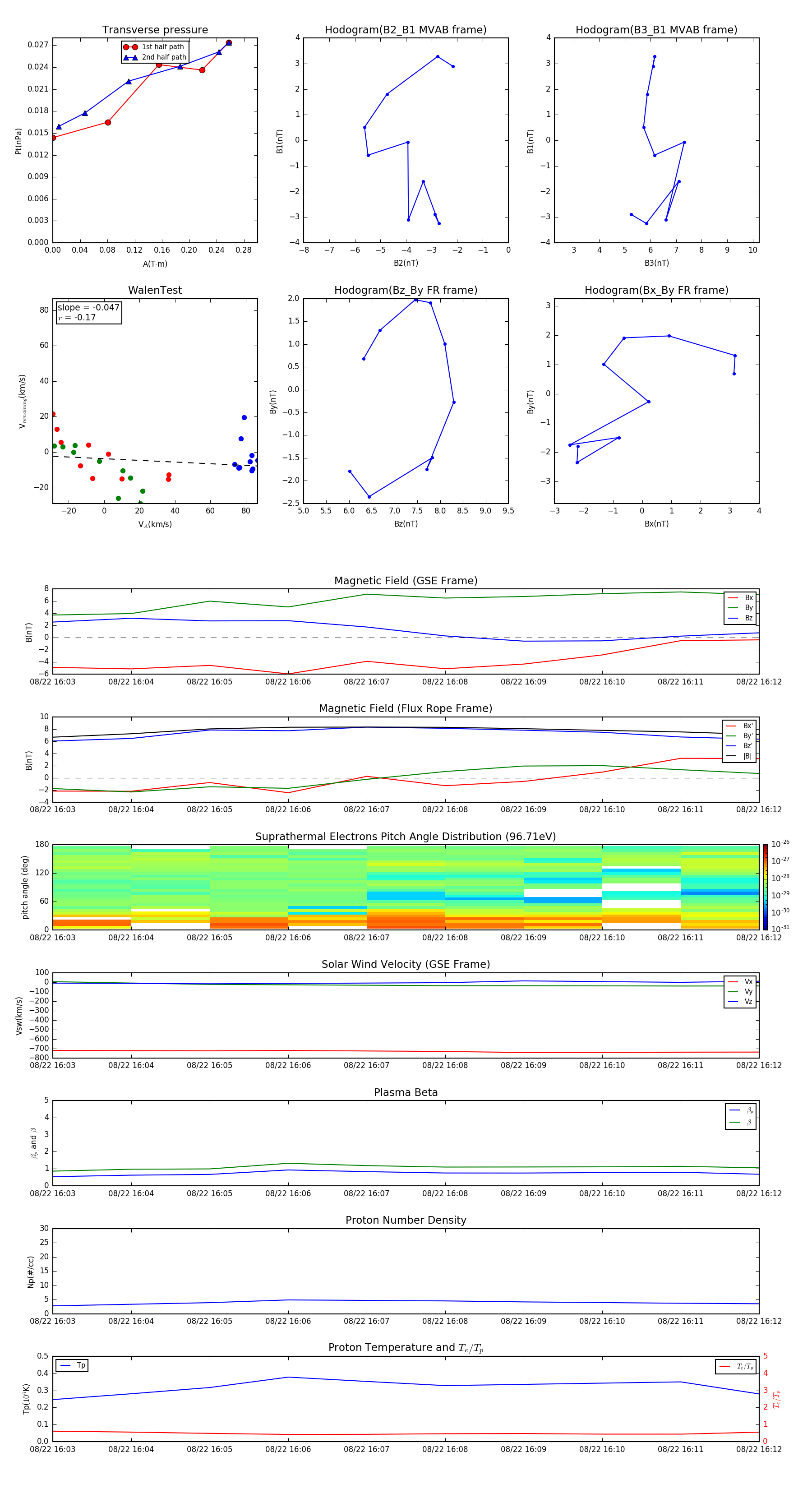Click the "Bx(nT)" x-axis label
This screenshot has width=812, height=1489.
(x=656, y=524)
